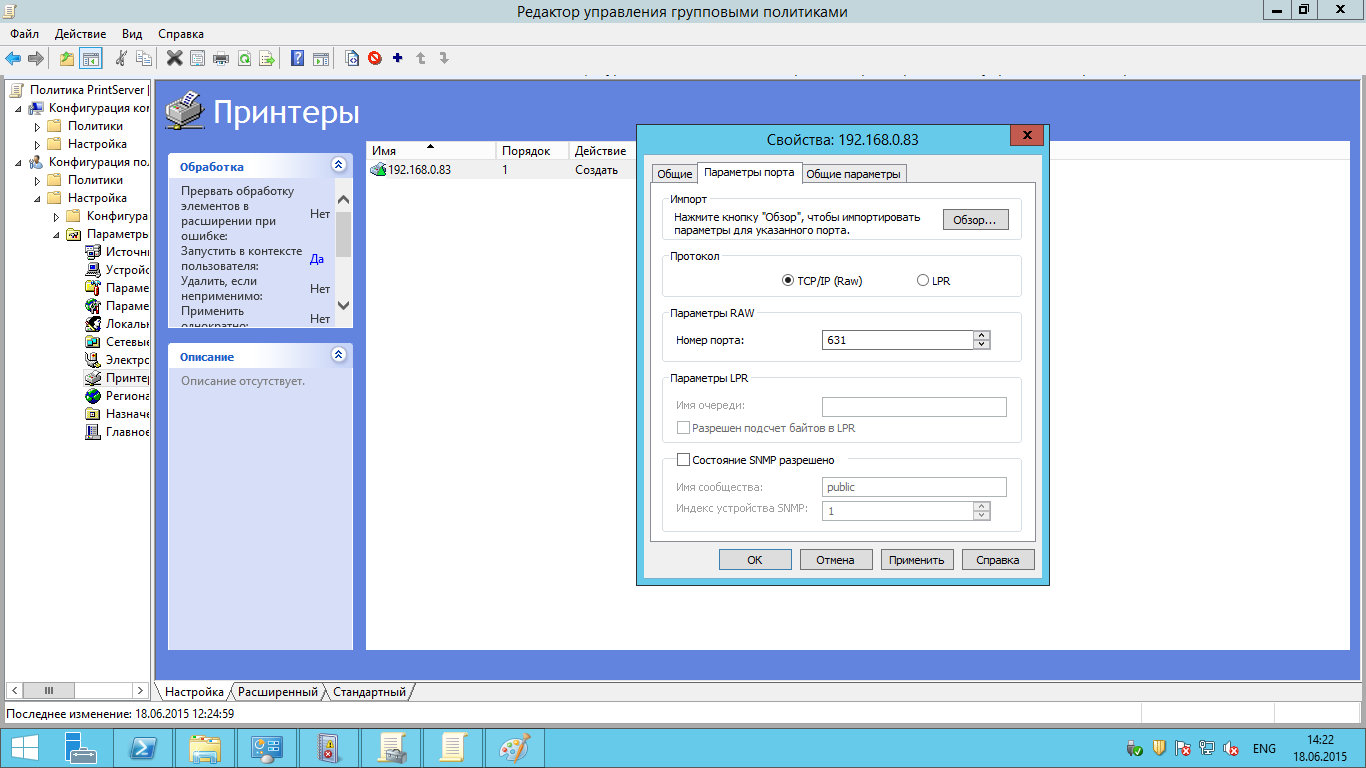The image size is (1366, 768).
Task: Click the display XML toolbar icon
Action: (351, 58)
